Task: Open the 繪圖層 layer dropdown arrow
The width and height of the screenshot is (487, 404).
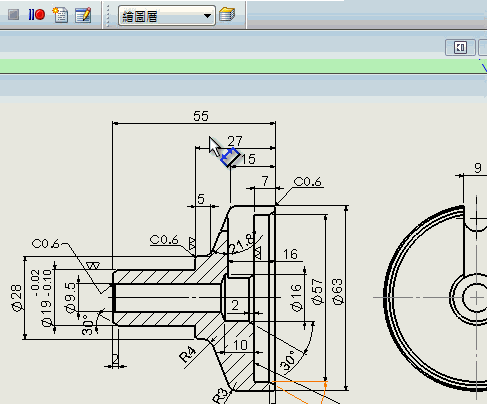Action: pos(207,16)
